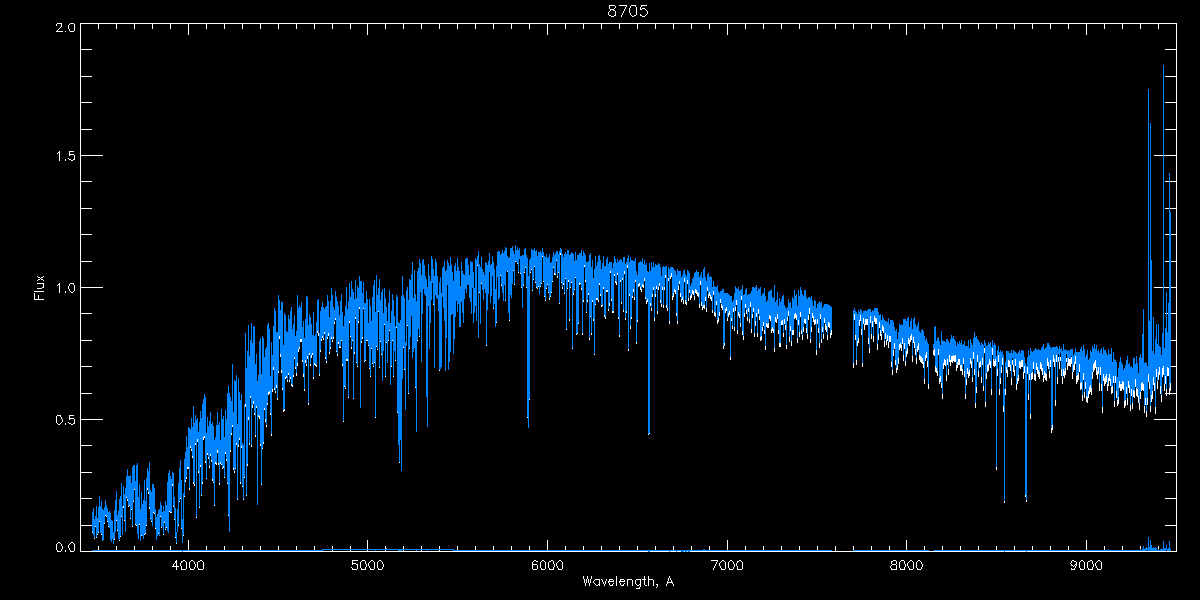Click the absorption dip near 5180 Å
Viewport: 1200px width, 600px height.
[x=400, y=445]
